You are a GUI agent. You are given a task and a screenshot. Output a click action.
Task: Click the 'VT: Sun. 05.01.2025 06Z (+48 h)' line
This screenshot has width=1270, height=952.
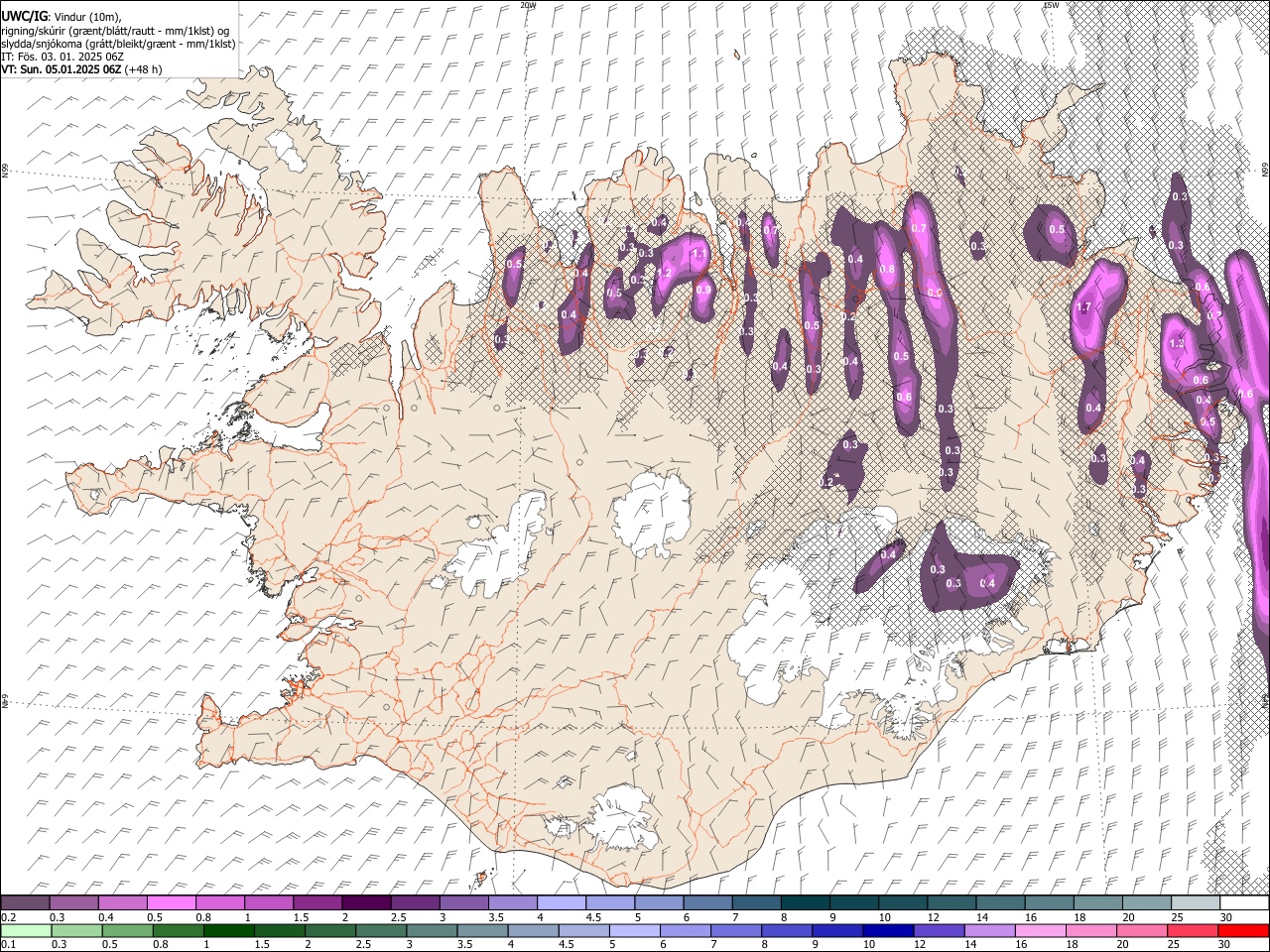[81, 69]
